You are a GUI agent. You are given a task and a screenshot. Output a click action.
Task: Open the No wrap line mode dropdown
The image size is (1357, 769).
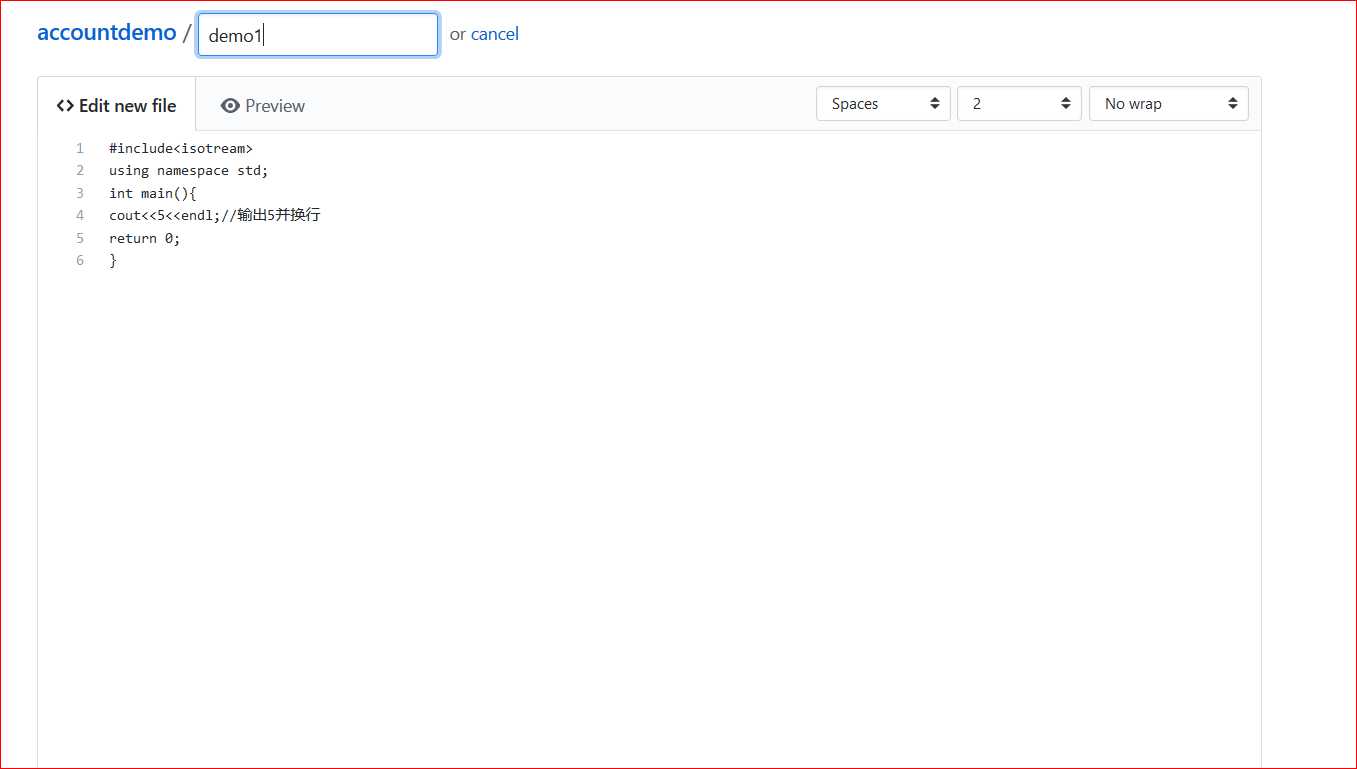[x=1168, y=104]
